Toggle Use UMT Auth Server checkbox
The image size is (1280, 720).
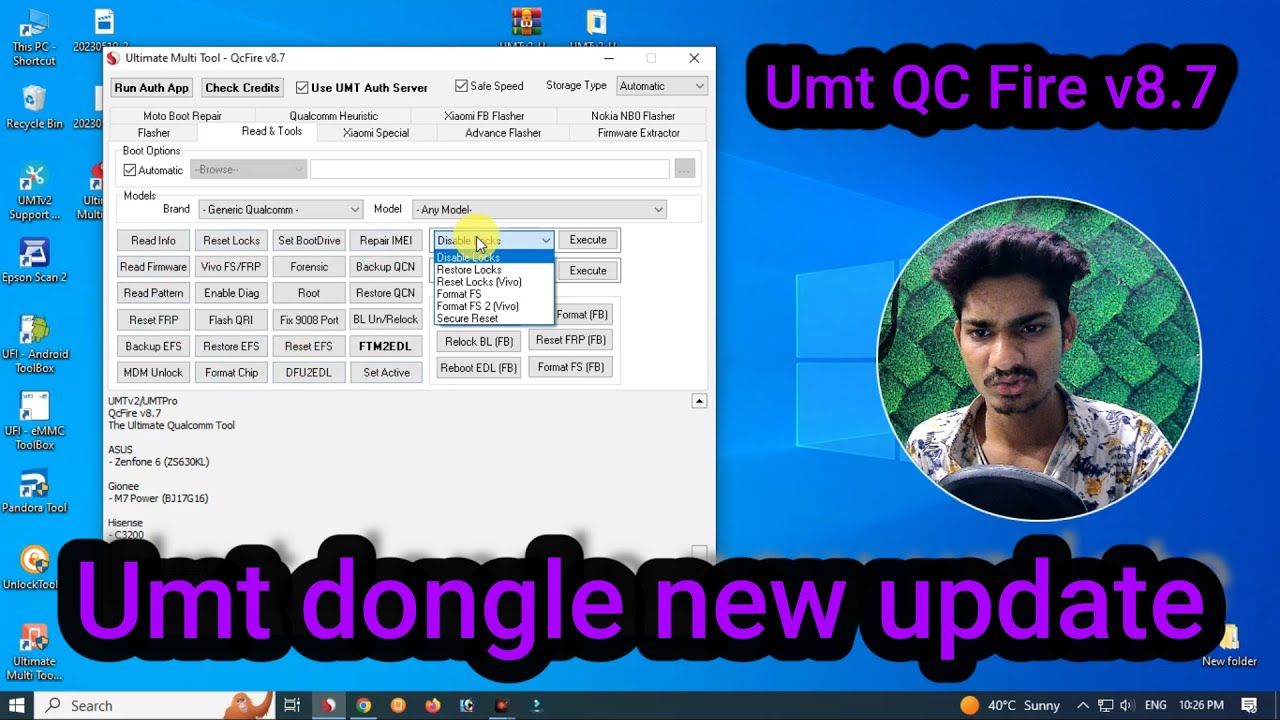(302, 88)
